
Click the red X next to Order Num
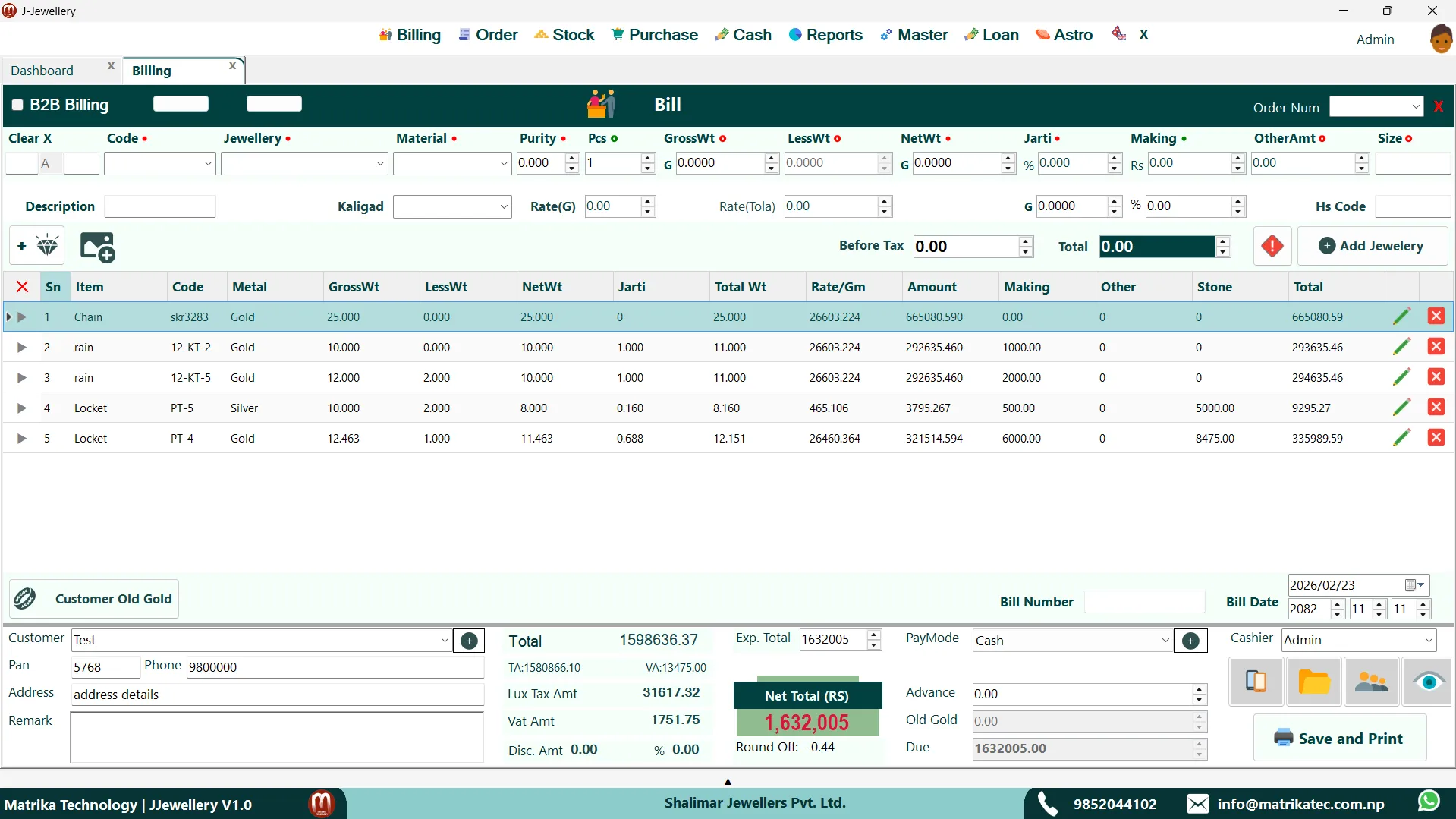click(x=1438, y=107)
